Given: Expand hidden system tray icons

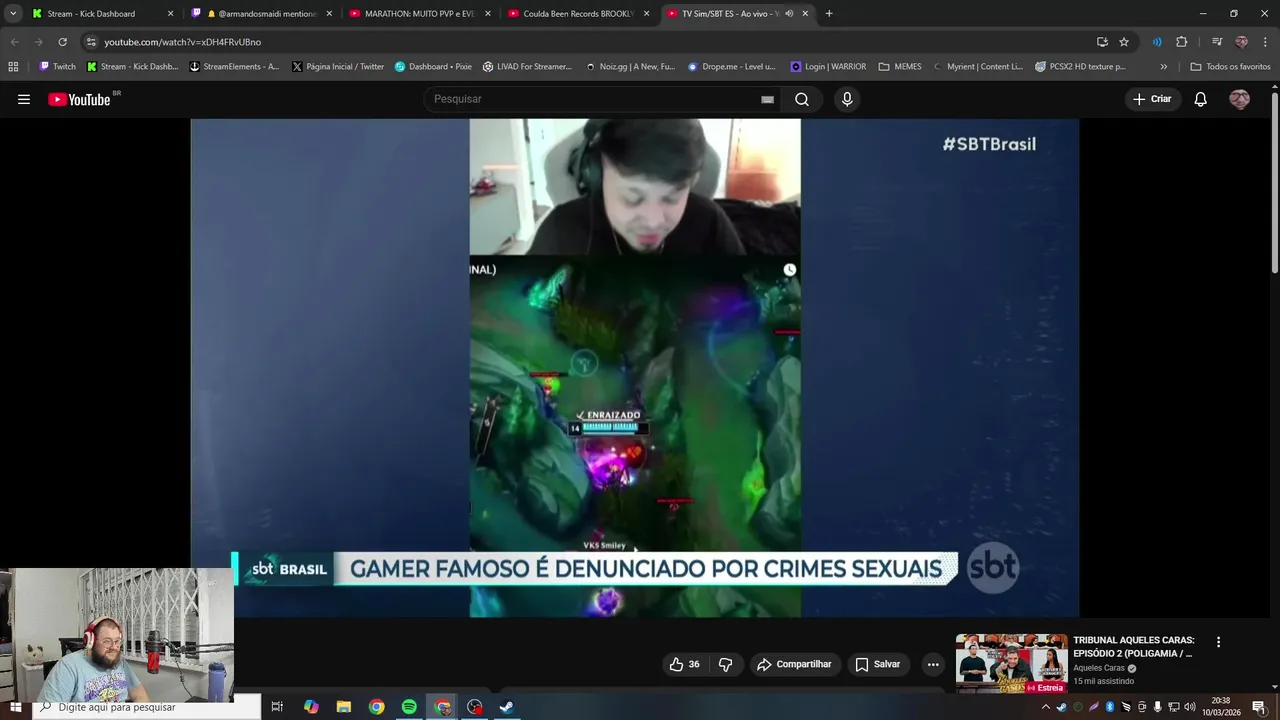Looking at the screenshot, I should tap(1046, 707).
